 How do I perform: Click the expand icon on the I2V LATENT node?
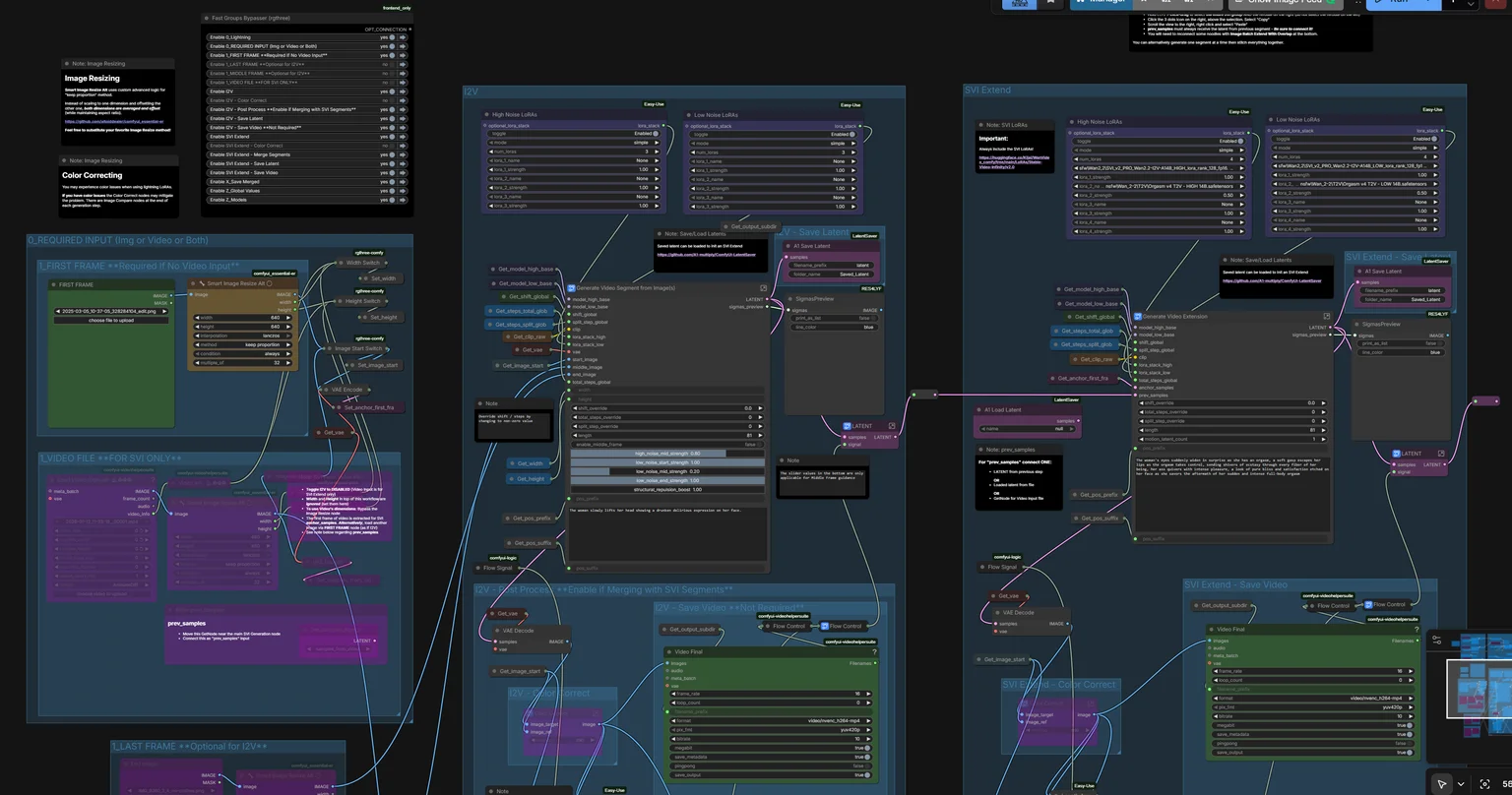pyautogui.click(x=893, y=426)
